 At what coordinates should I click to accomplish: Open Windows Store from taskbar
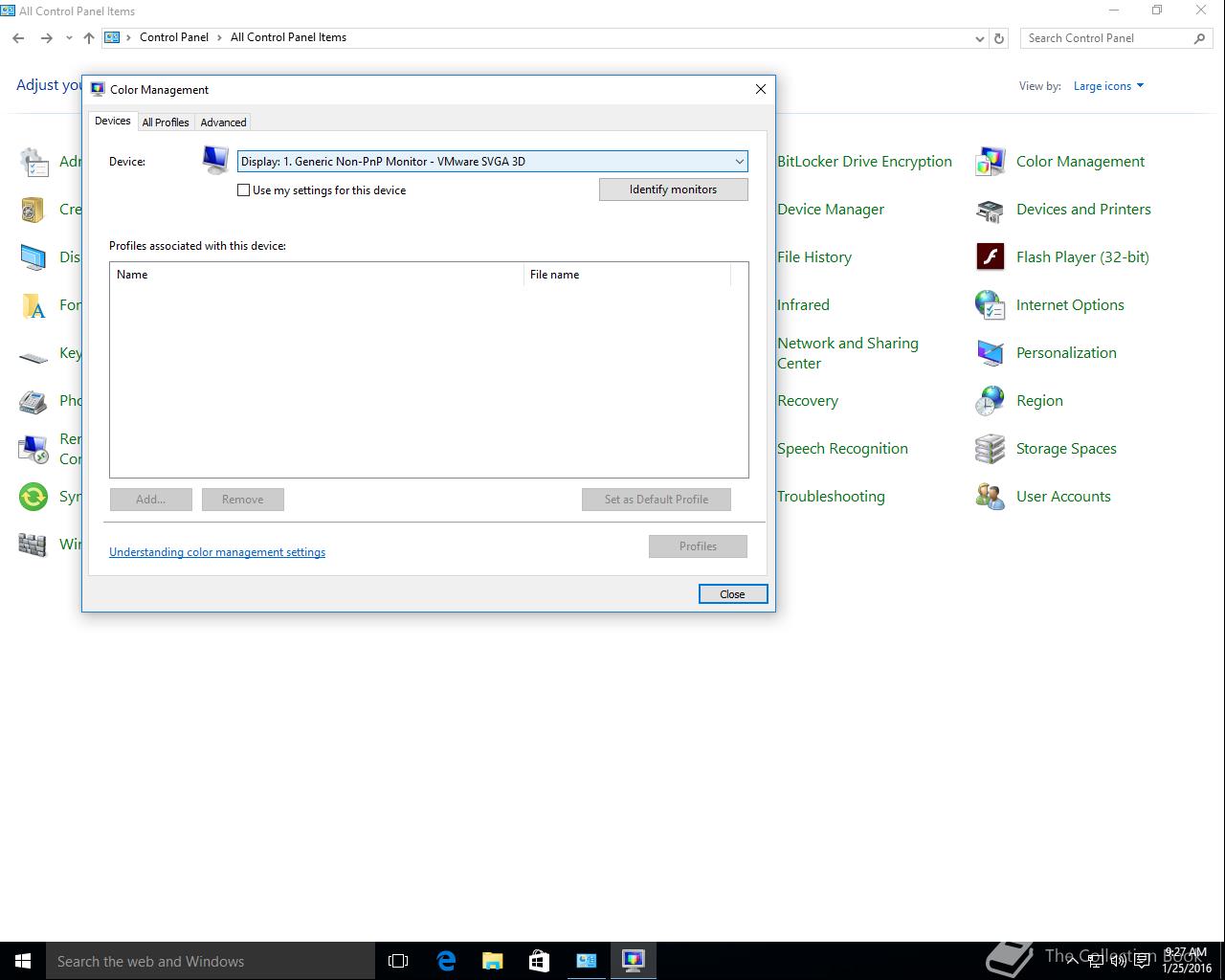[x=539, y=961]
